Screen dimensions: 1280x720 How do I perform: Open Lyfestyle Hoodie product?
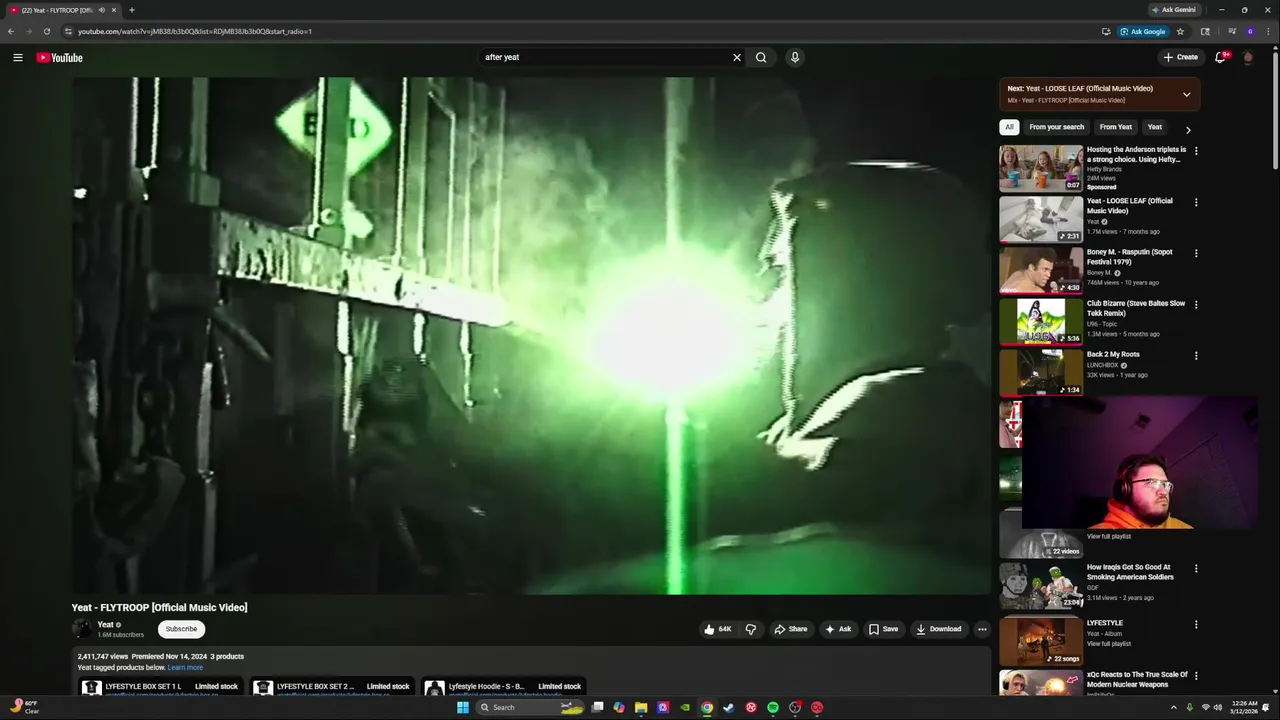coord(504,687)
